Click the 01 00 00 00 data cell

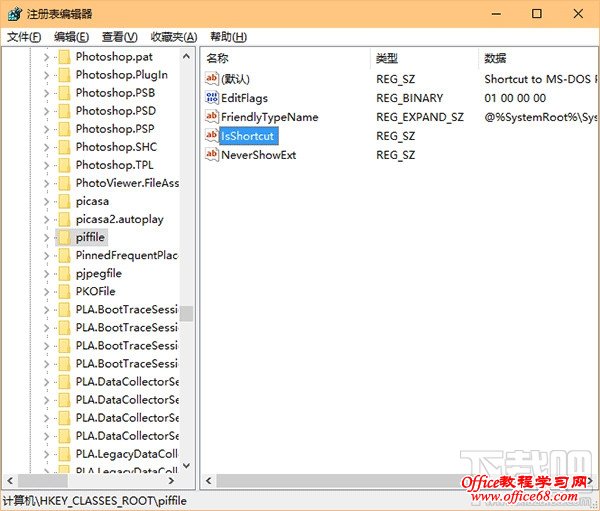point(515,98)
